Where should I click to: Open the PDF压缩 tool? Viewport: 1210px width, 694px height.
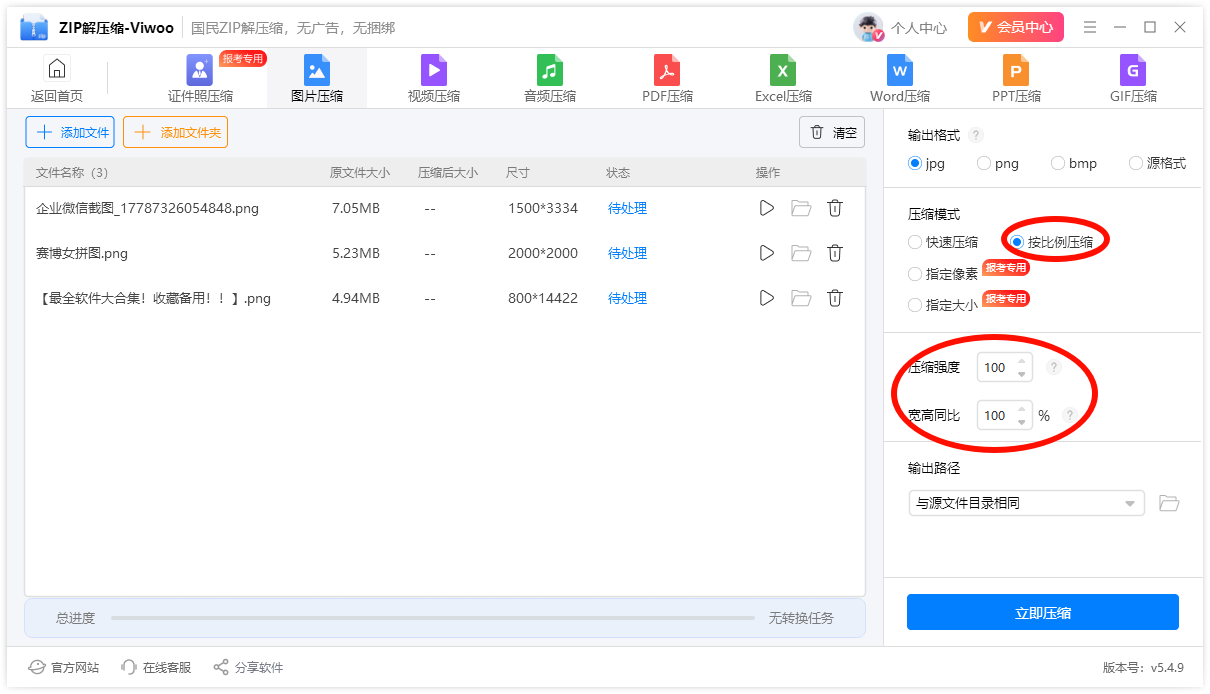click(x=667, y=79)
